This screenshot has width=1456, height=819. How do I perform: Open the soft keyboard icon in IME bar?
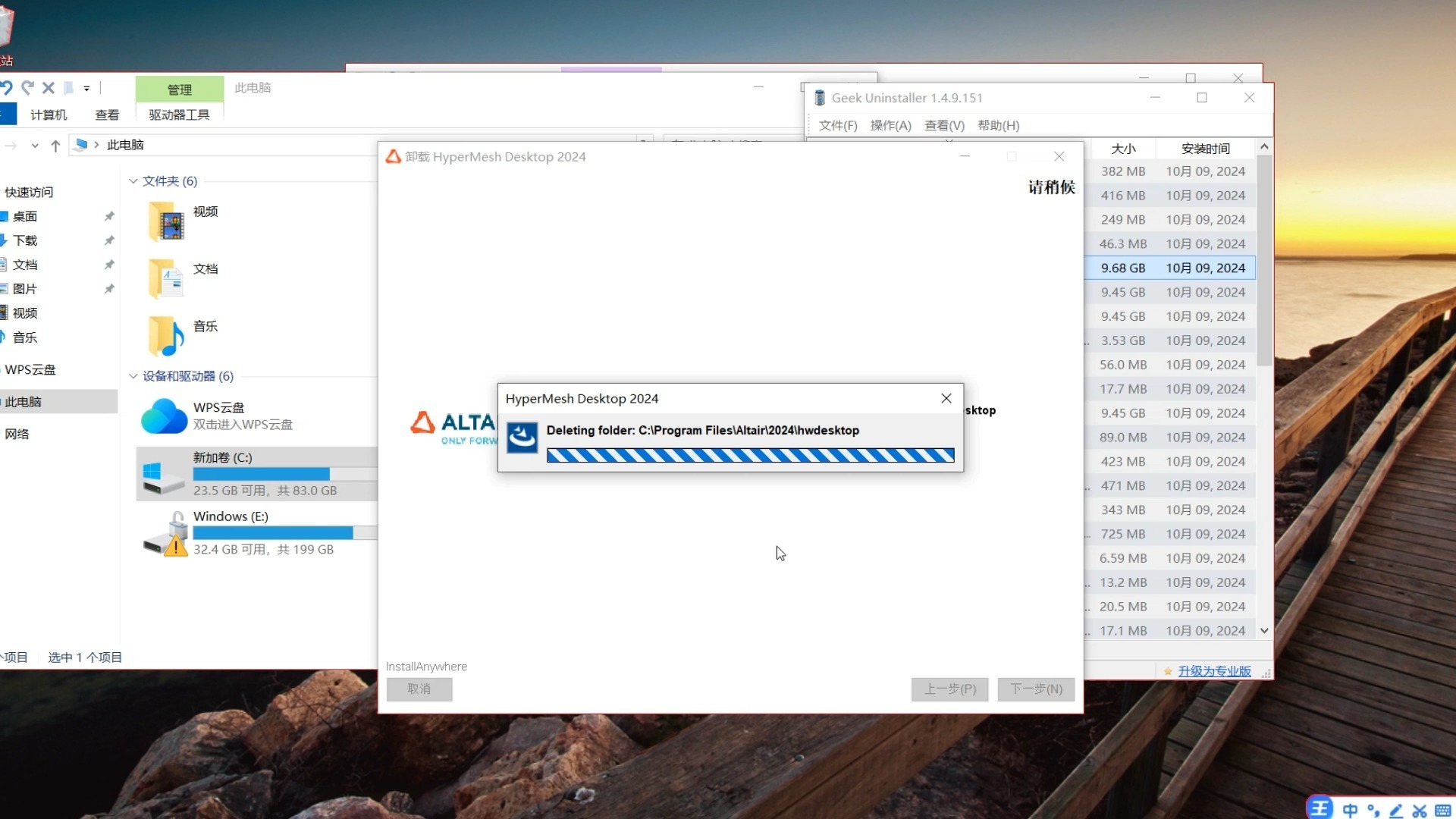(1443, 810)
